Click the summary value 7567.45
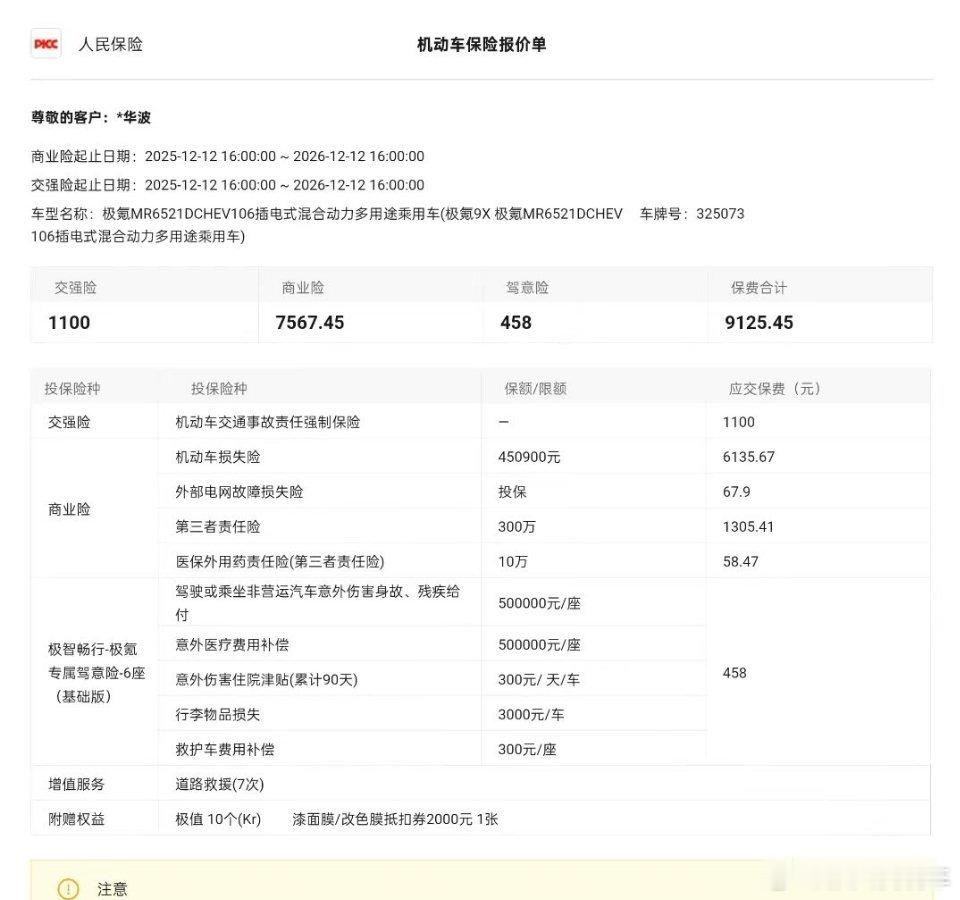This screenshot has width=960, height=900. 310,323
